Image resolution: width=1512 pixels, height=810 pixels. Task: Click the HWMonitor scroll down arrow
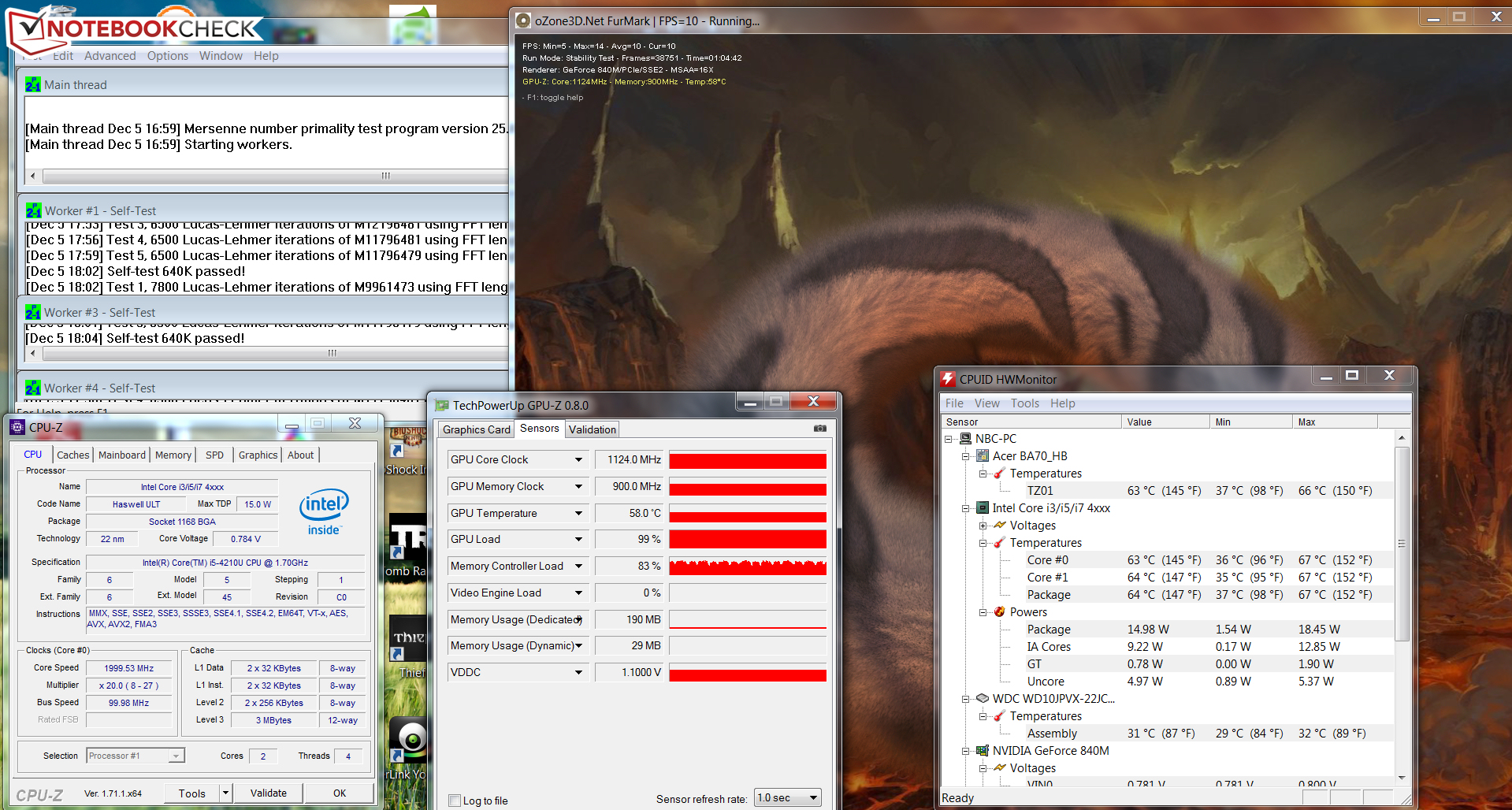click(1402, 778)
